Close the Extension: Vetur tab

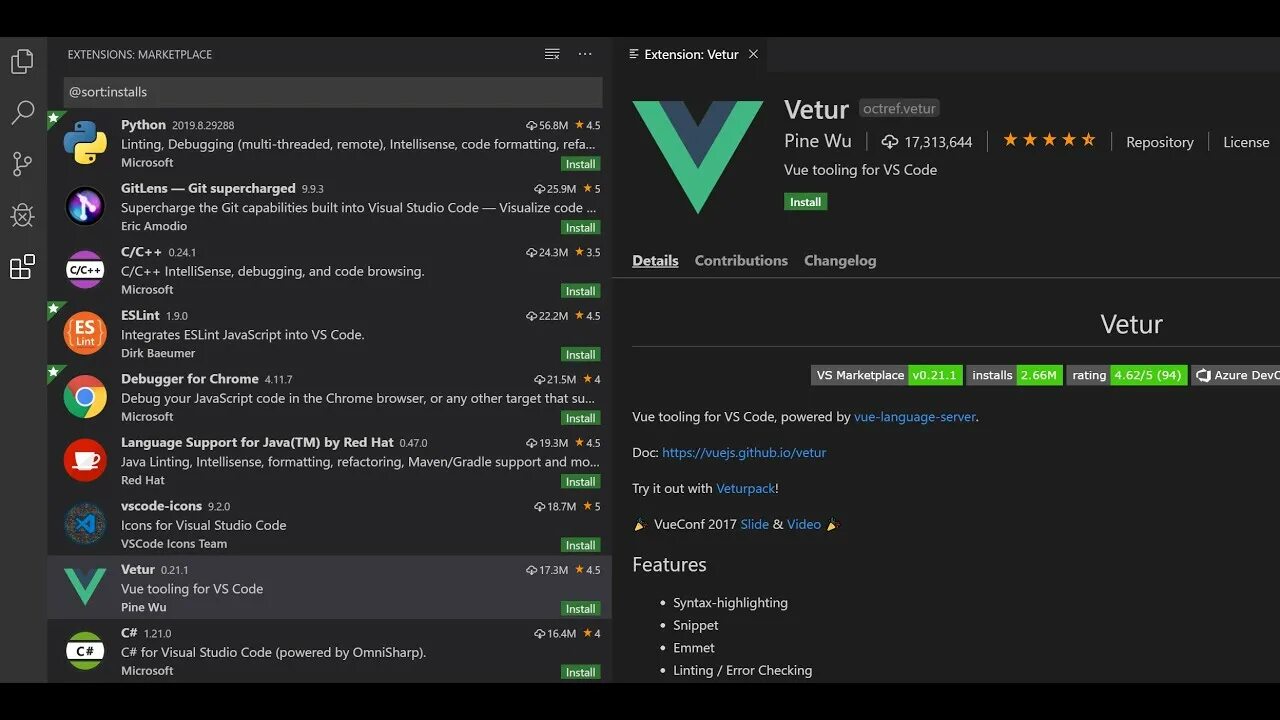pyautogui.click(x=753, y=54)
